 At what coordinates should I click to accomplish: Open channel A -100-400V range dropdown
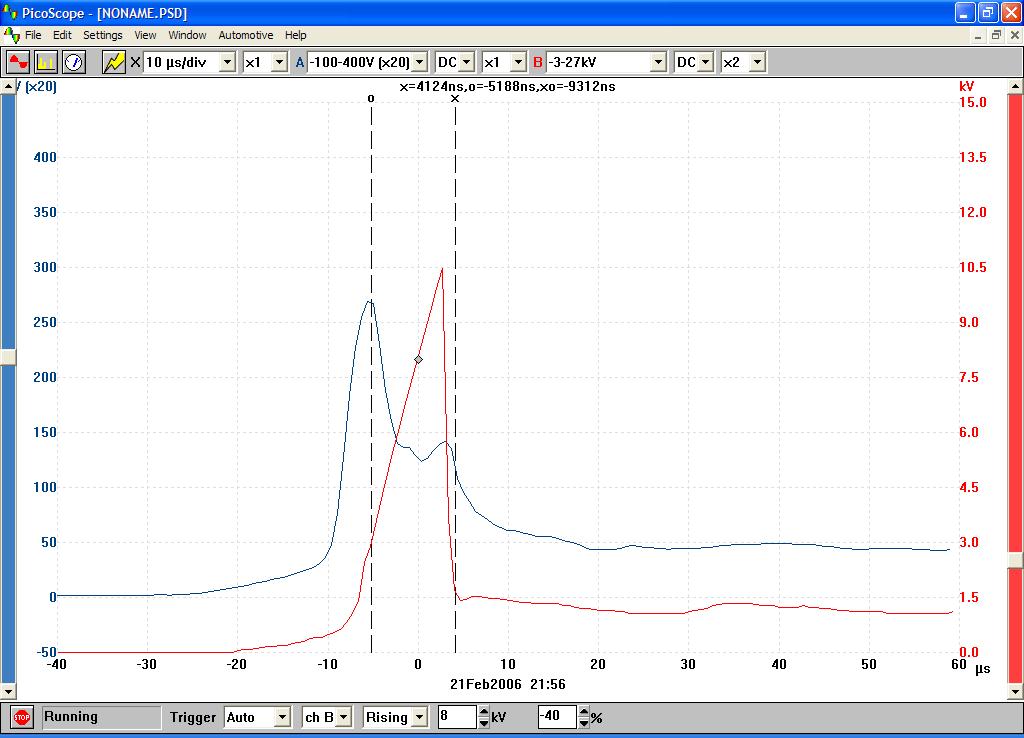point(418,62)
